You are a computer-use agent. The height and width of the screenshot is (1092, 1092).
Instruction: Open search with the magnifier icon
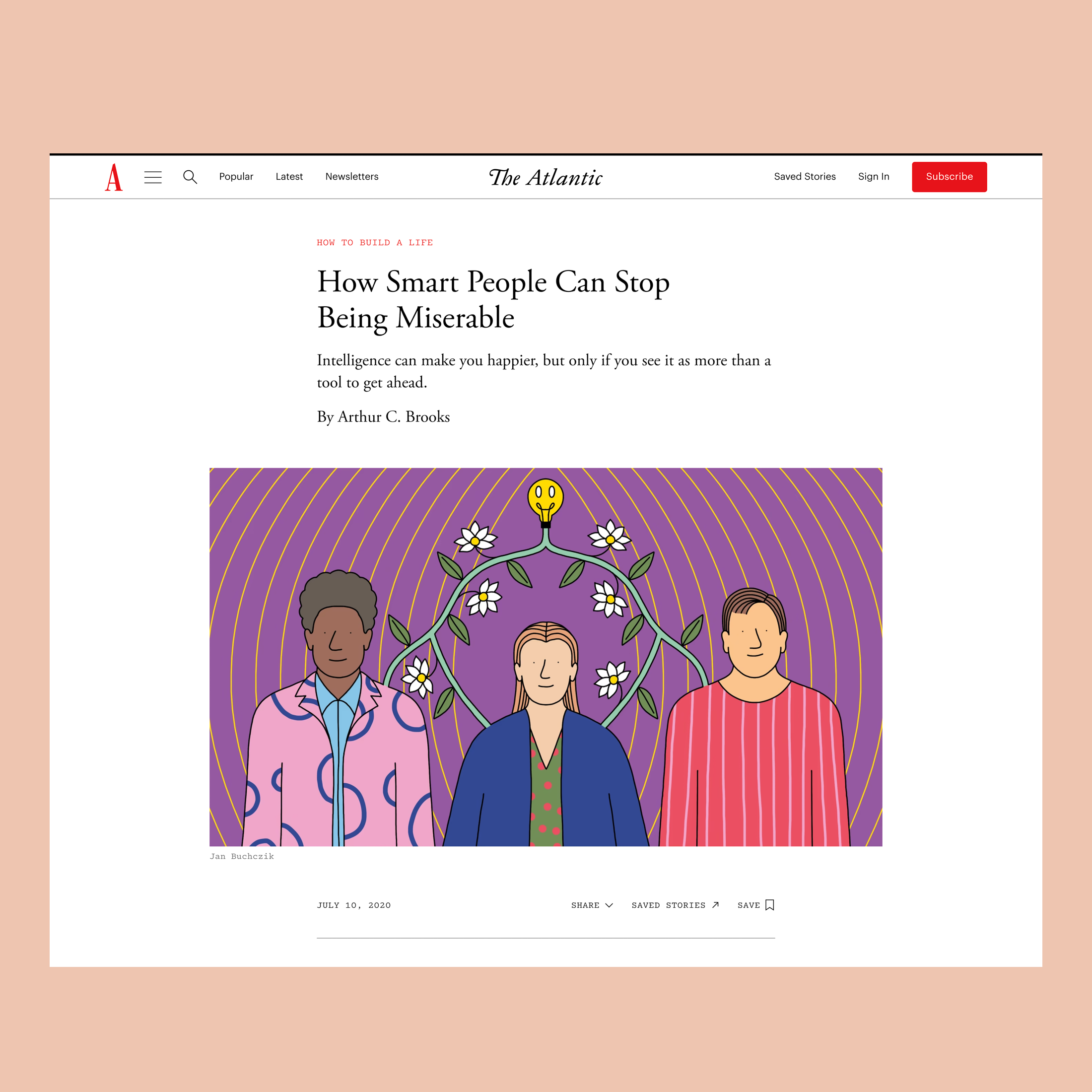[x=190, y=177]
